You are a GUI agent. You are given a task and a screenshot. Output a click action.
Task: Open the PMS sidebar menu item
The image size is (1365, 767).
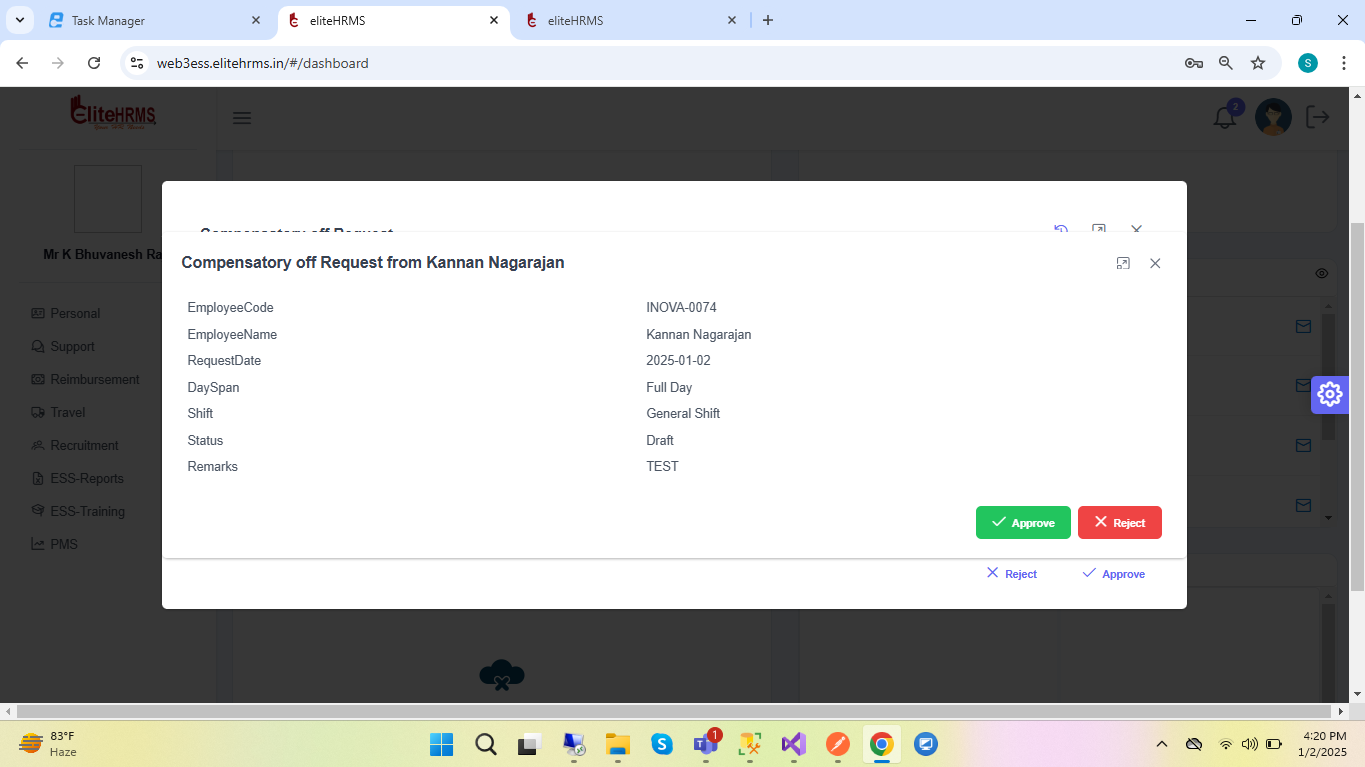(63, 544)
